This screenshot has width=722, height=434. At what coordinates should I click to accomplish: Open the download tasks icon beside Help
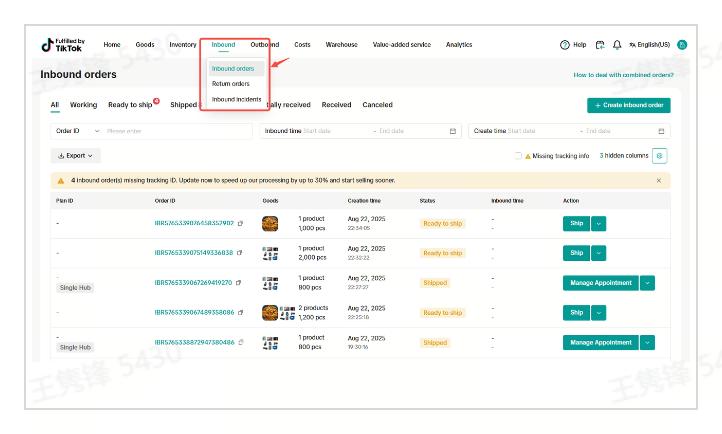point(600,45)
